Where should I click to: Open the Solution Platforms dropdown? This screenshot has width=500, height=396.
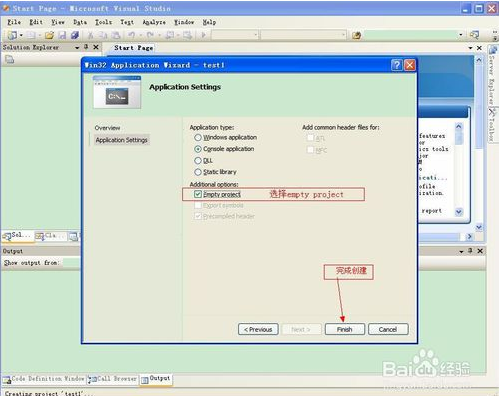tap(343, 35)
